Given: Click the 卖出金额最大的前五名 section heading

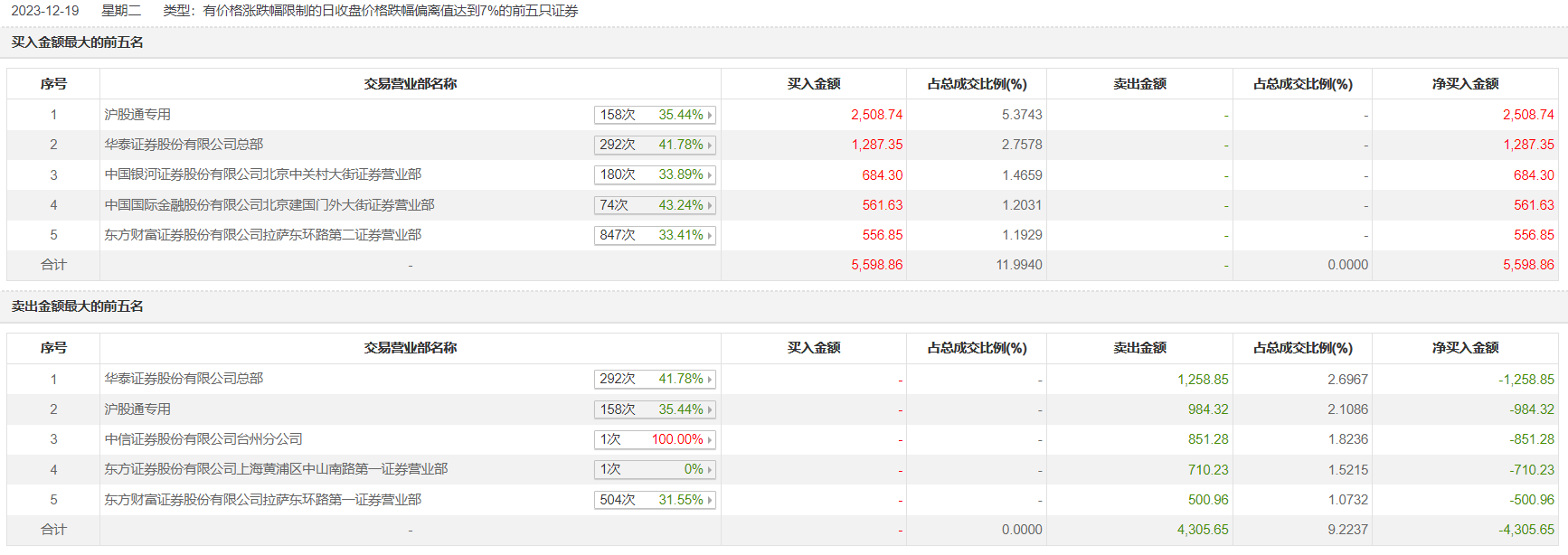Looking at the screenshot, I should click(78, 306).
